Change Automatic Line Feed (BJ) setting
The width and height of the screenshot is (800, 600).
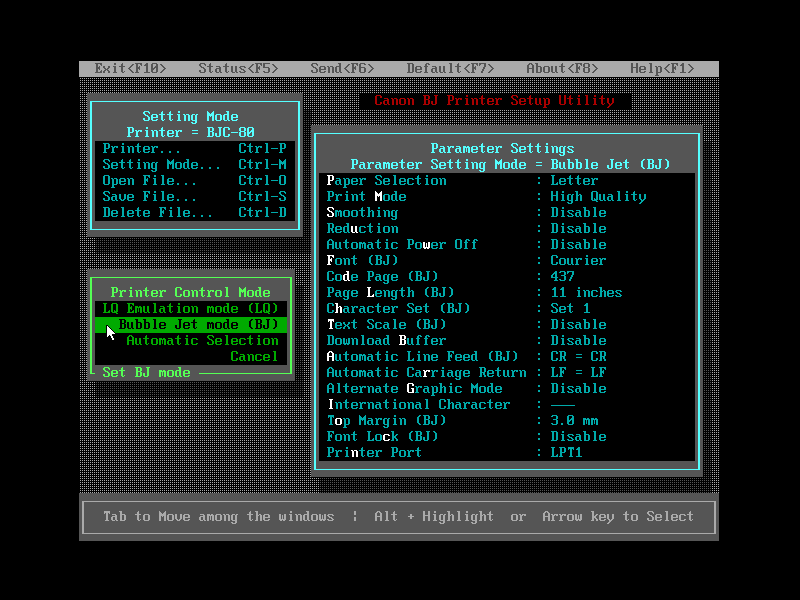click(507, 357)
